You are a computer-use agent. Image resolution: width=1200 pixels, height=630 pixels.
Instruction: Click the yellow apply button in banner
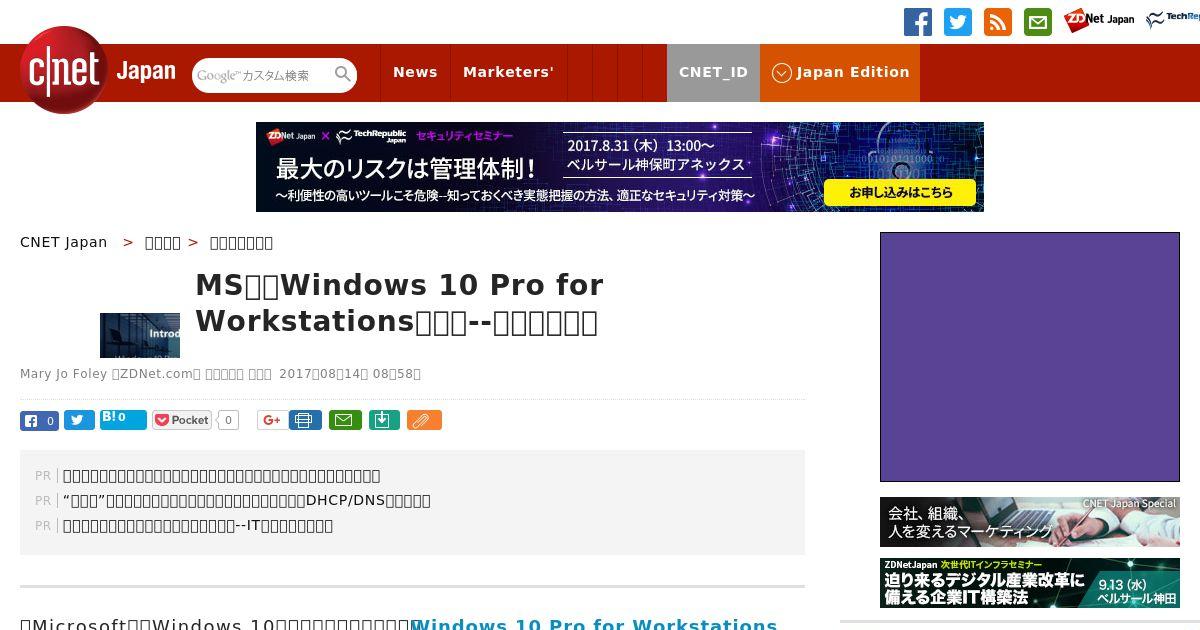[900, 192]
